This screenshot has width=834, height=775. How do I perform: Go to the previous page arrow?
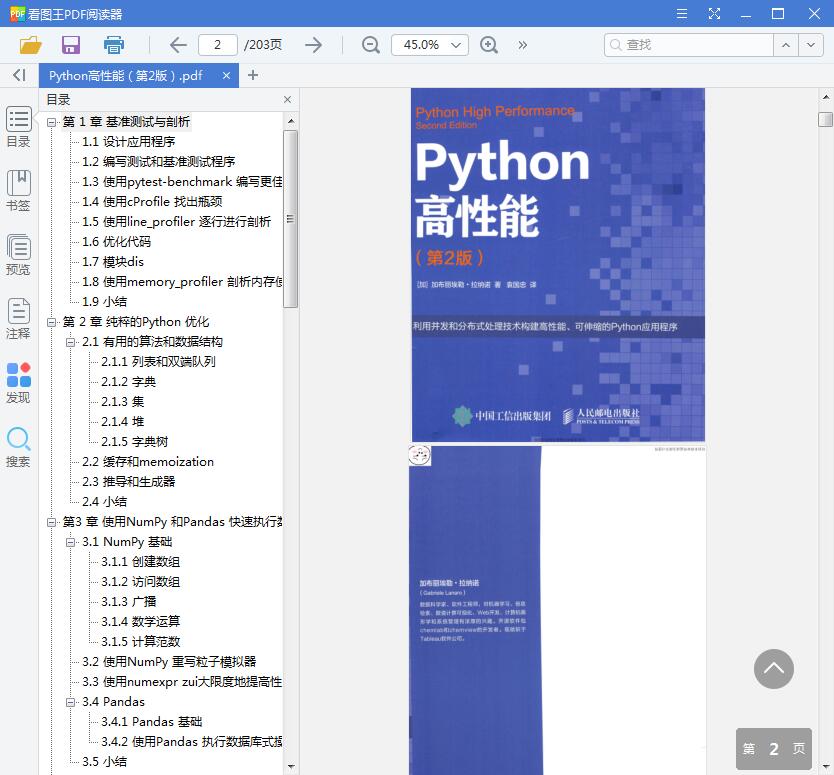[x=177, y=44]
